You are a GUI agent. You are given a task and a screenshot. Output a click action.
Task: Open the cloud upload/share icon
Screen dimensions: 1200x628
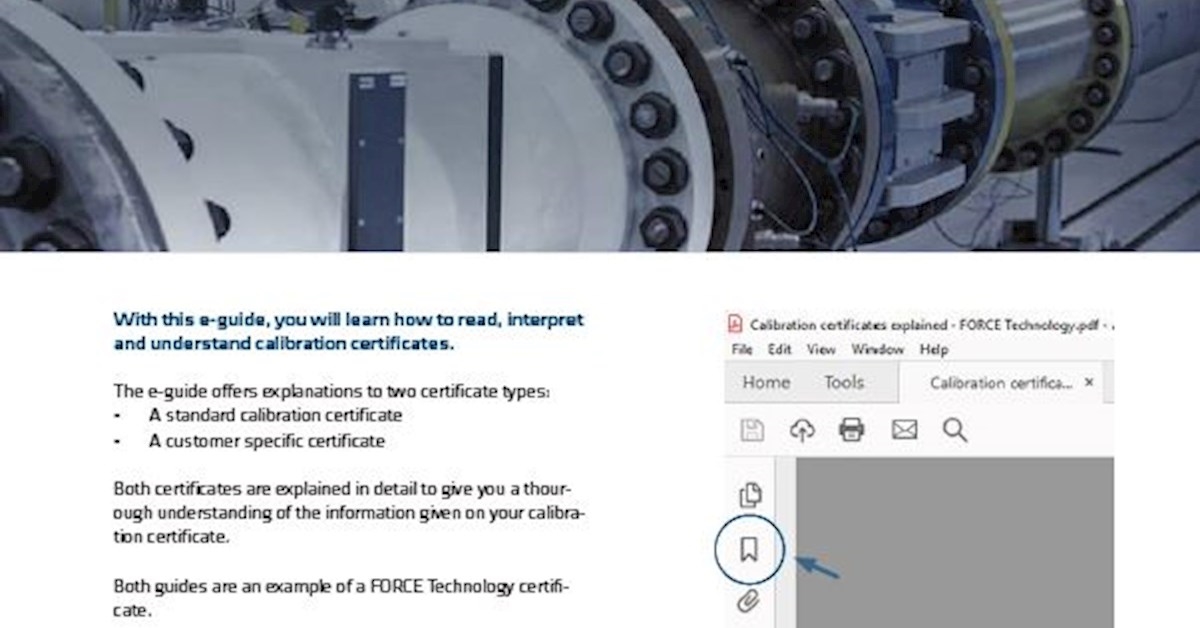pos(800,430)
